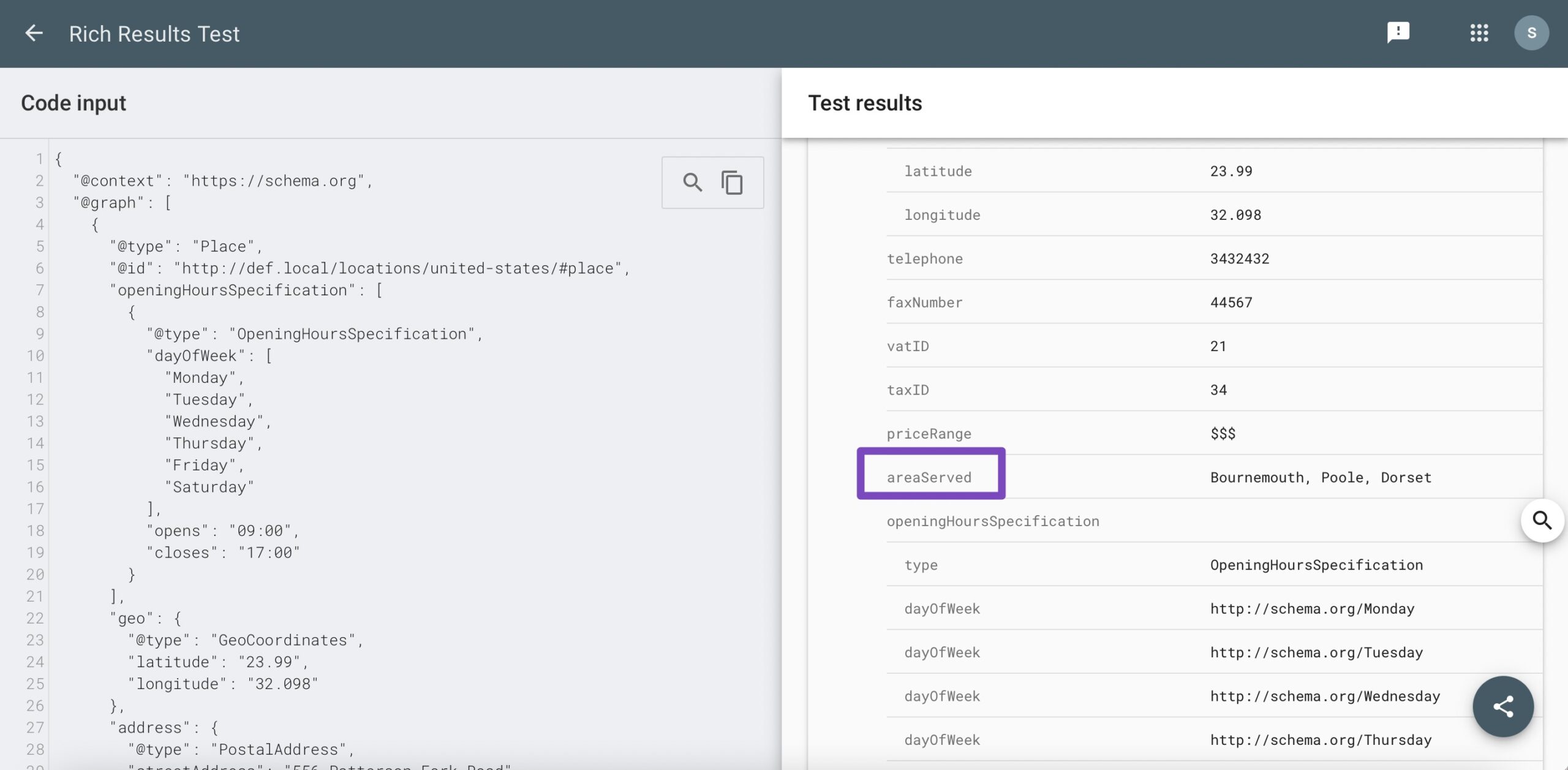Click the priceRange value $$$
The height and width of the screenshot is (770, 1568).
1223,434
